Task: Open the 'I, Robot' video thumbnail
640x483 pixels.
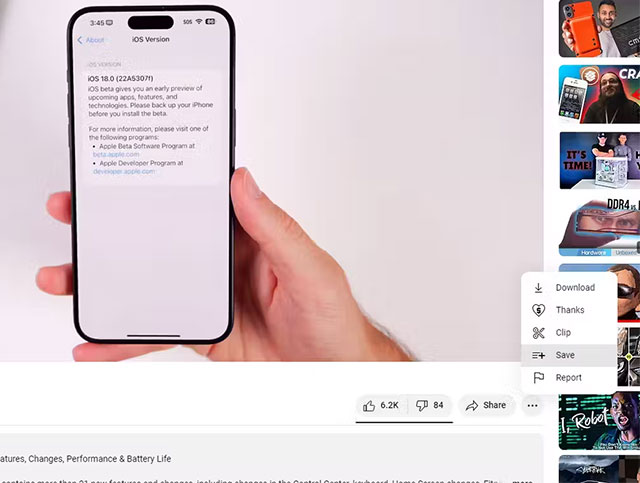Action: coord(599,421)
